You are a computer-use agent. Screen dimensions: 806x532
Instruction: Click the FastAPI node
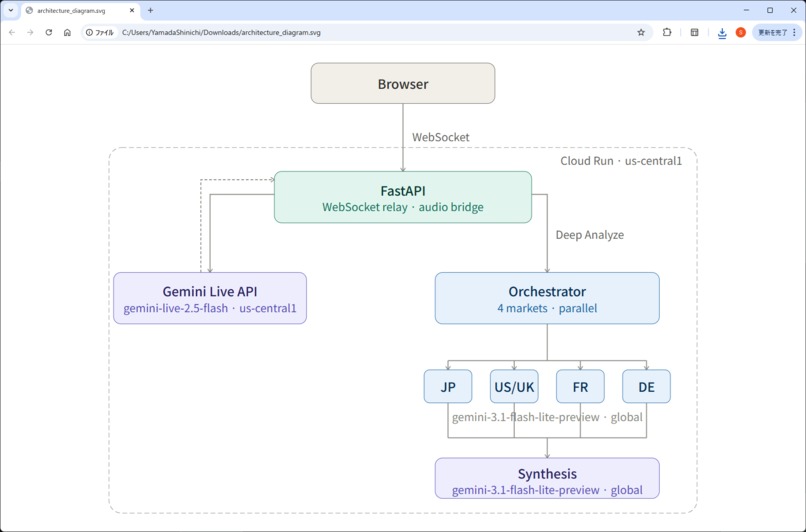tap(403, 197)
